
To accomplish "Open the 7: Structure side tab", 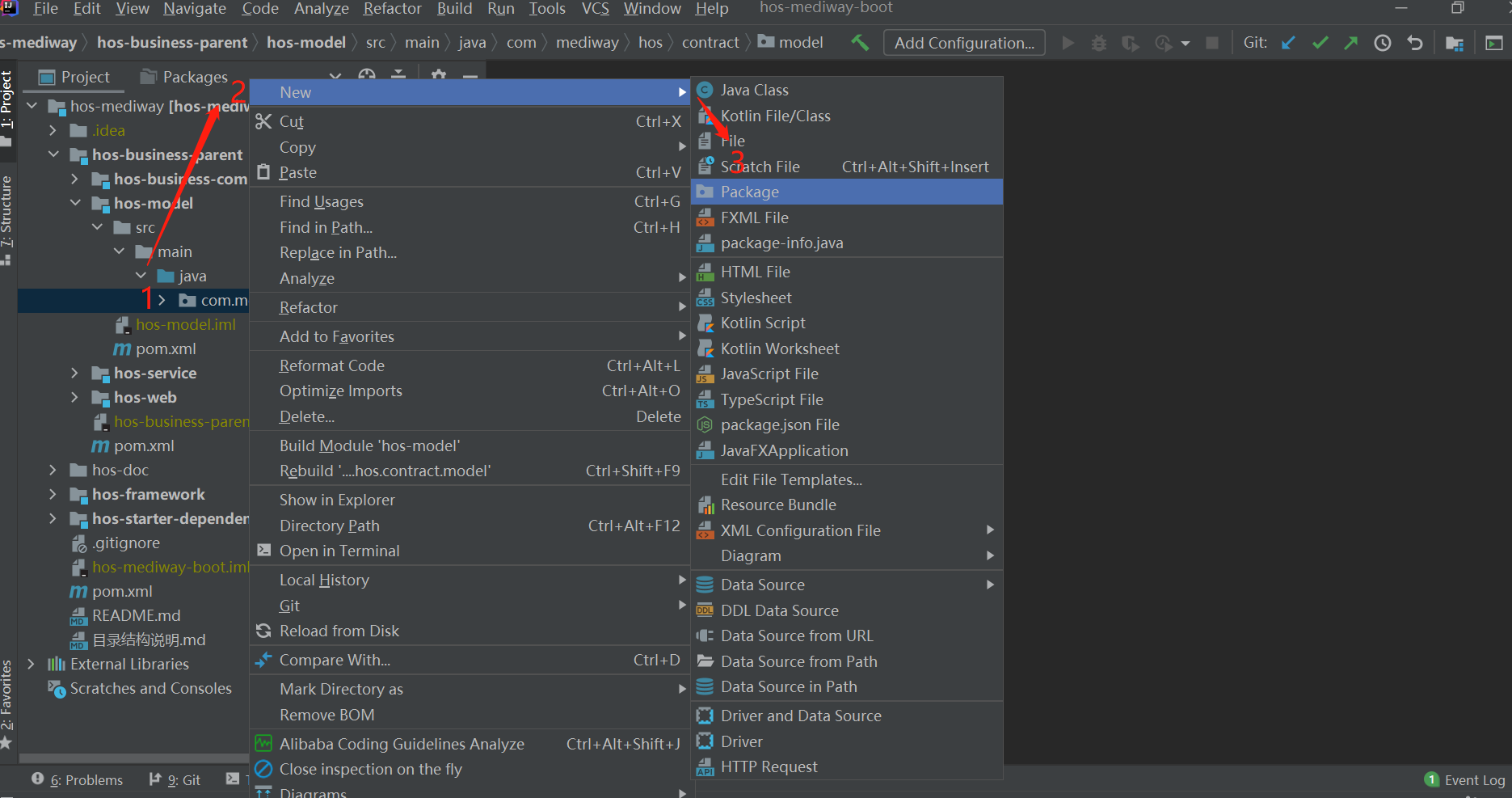I will [x=7, y=220].
